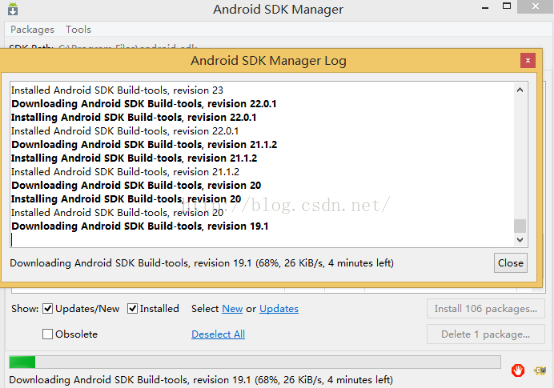Open the Packages menu

32,29
